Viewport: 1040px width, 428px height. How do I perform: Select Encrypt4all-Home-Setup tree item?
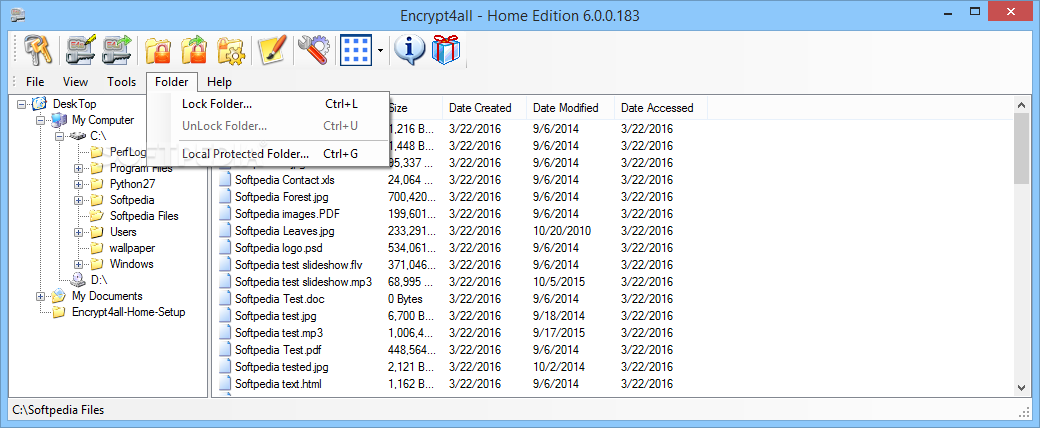pos(129,312)
